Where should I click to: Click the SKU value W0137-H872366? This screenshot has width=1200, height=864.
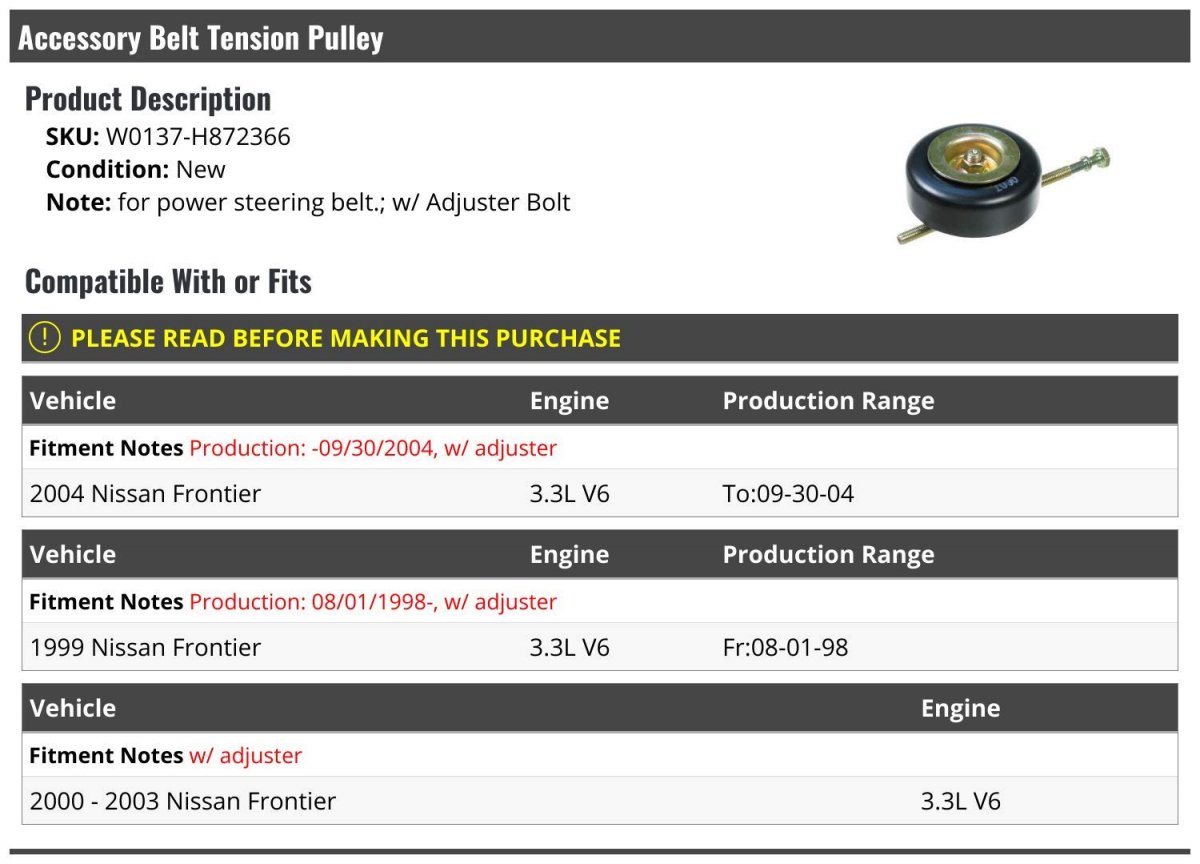coord(198,137)
